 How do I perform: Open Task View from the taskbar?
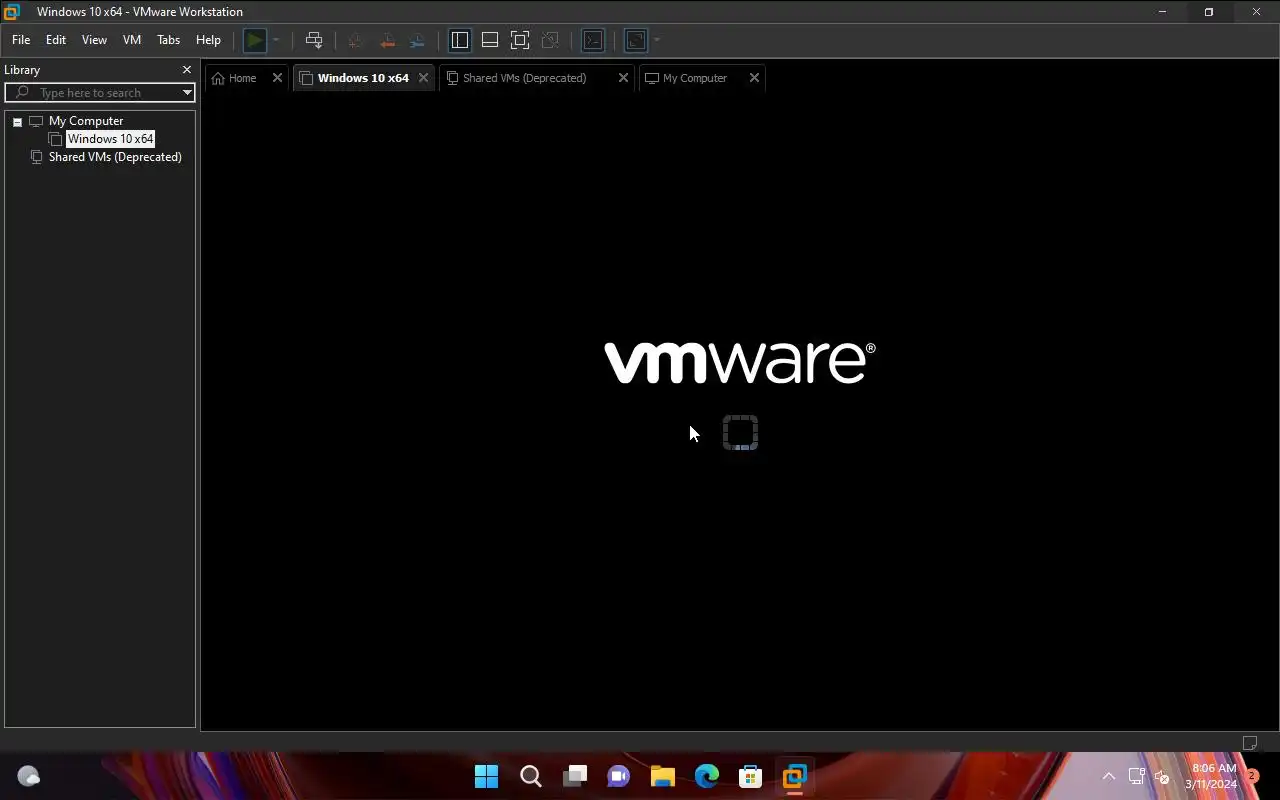click(575, 777)
